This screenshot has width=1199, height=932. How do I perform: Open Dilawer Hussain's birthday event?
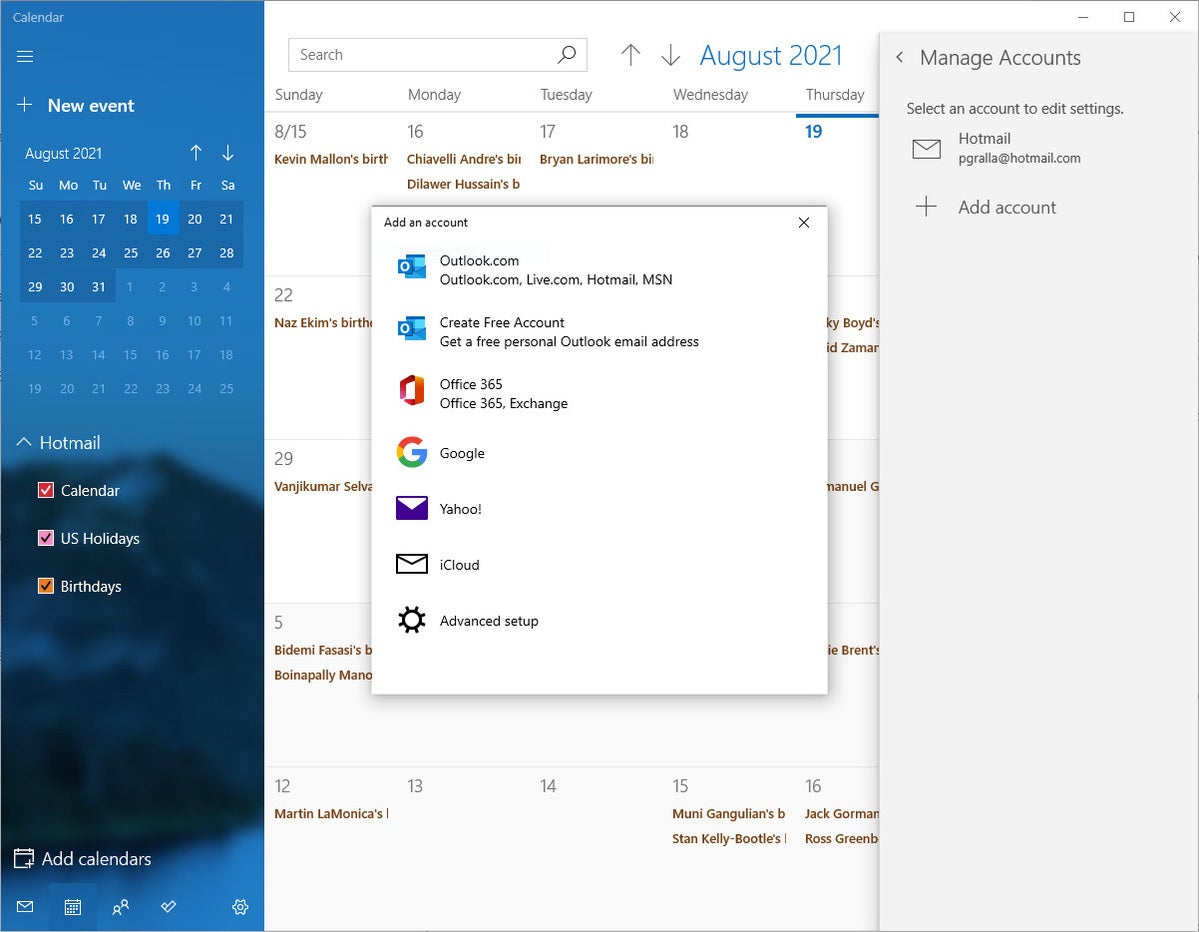(463, 184)
